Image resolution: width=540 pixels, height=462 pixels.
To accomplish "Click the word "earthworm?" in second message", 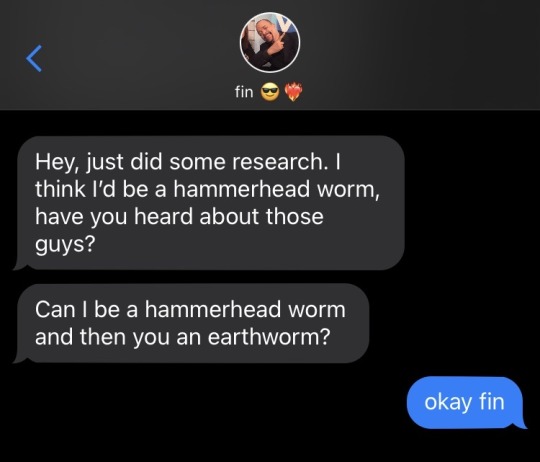I will pos(269,336).
